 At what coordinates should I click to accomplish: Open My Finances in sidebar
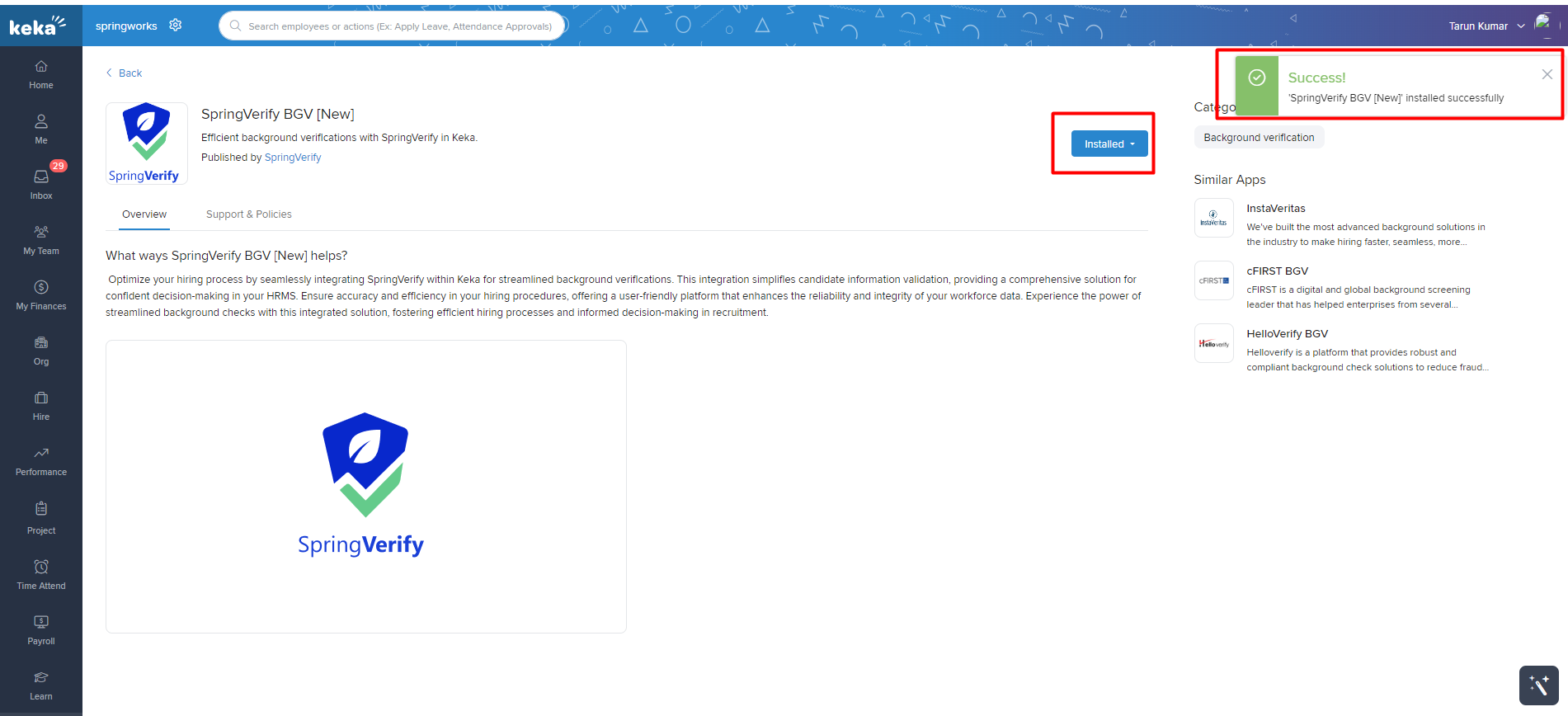tap(41, 294)
